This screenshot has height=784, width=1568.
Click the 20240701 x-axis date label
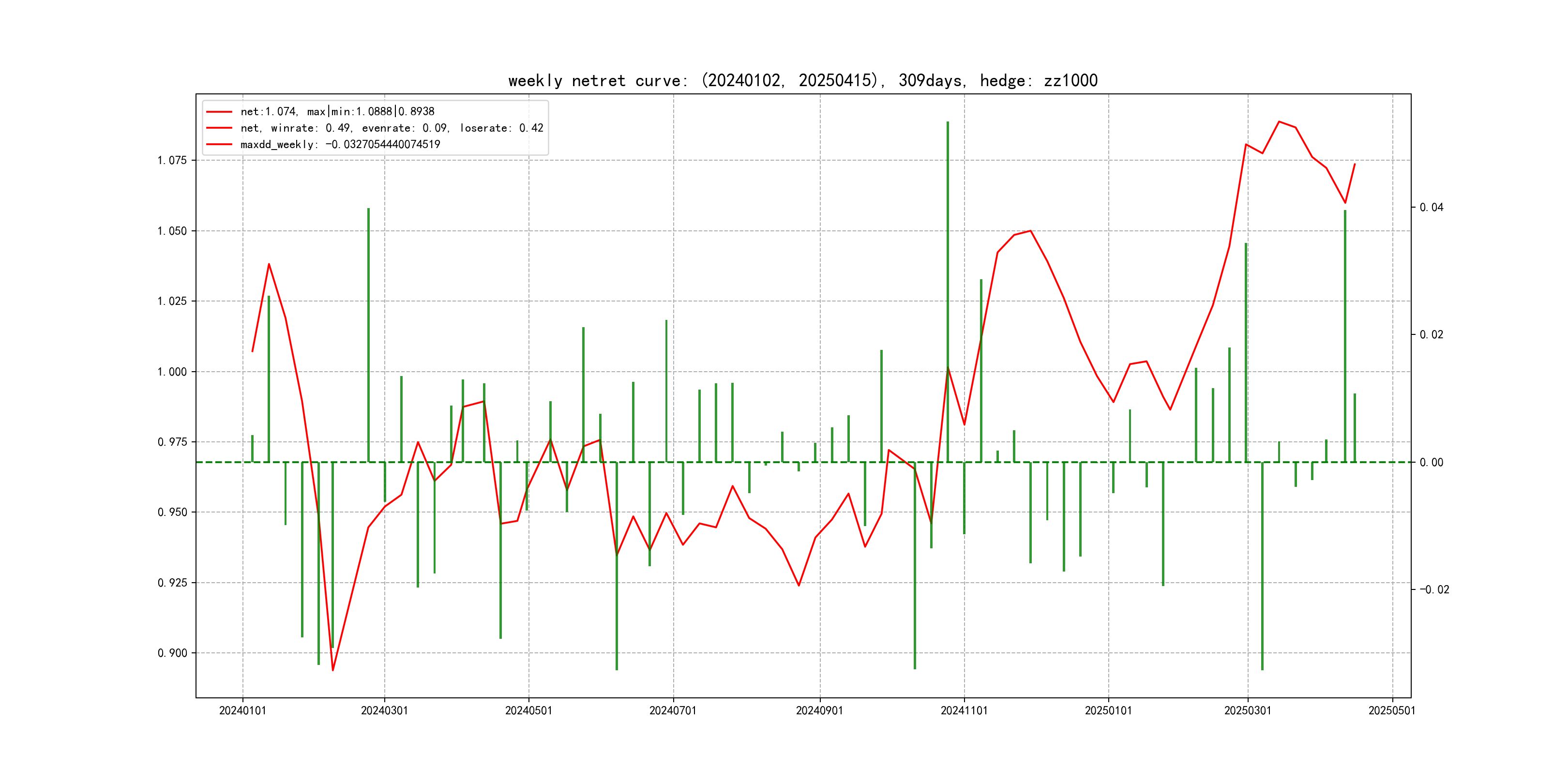[673, 711]
